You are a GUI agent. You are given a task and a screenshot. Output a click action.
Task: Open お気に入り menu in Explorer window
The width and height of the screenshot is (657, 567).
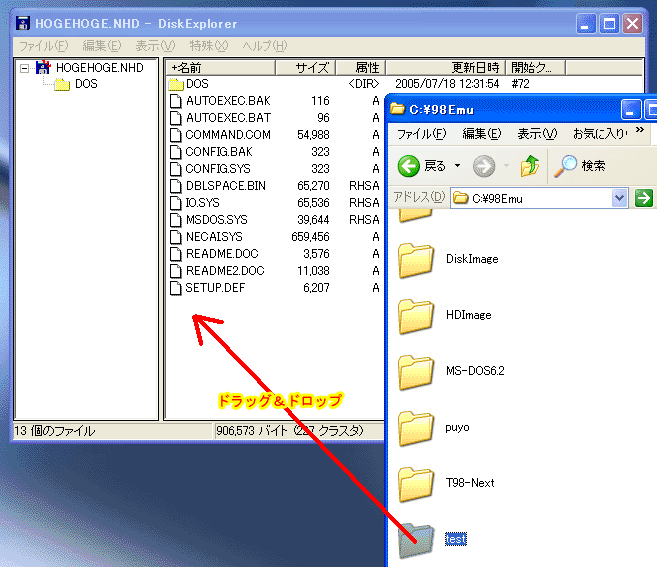tap(600, 134)
